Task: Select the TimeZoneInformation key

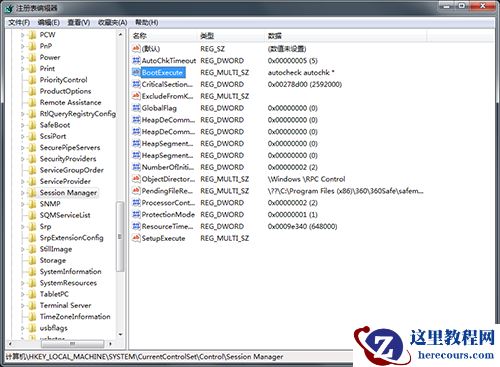Action: point(75,316)
